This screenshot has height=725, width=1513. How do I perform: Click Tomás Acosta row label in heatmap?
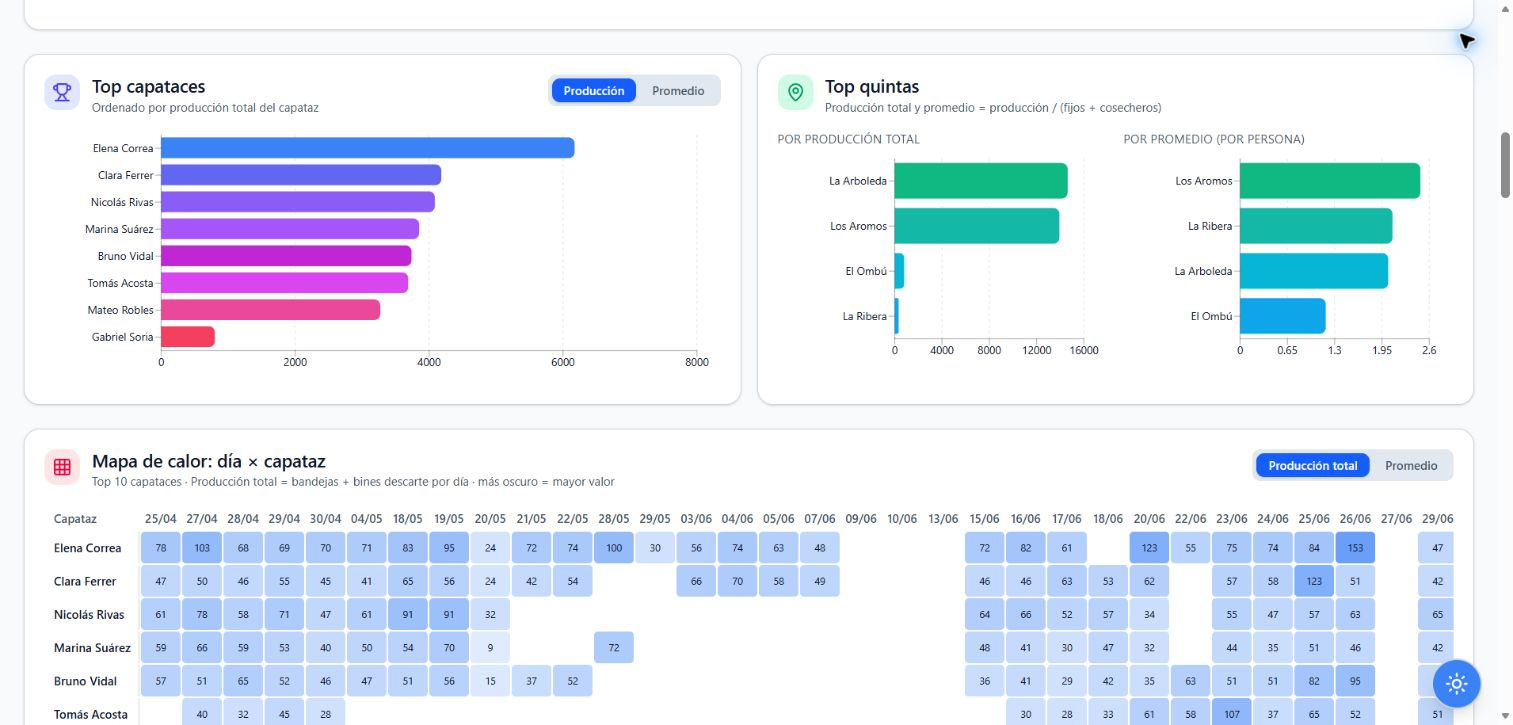91,714
